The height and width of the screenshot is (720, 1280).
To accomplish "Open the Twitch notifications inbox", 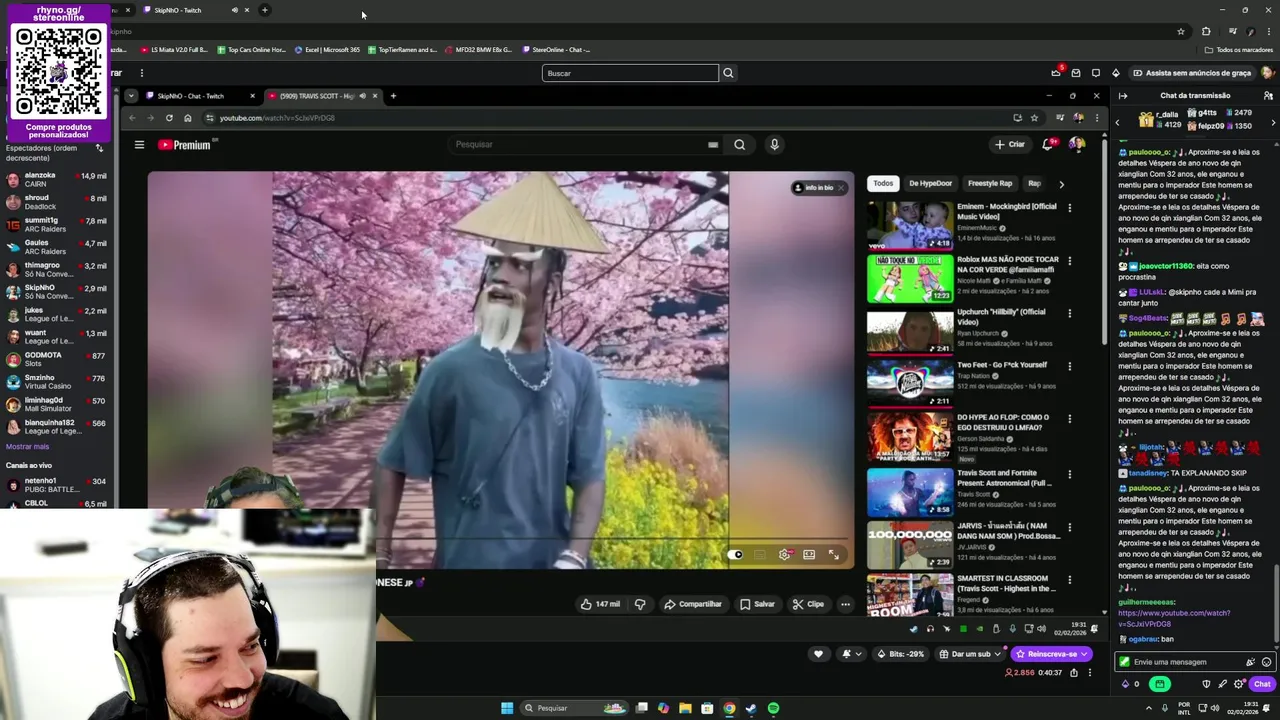I will click(1076, 73).
